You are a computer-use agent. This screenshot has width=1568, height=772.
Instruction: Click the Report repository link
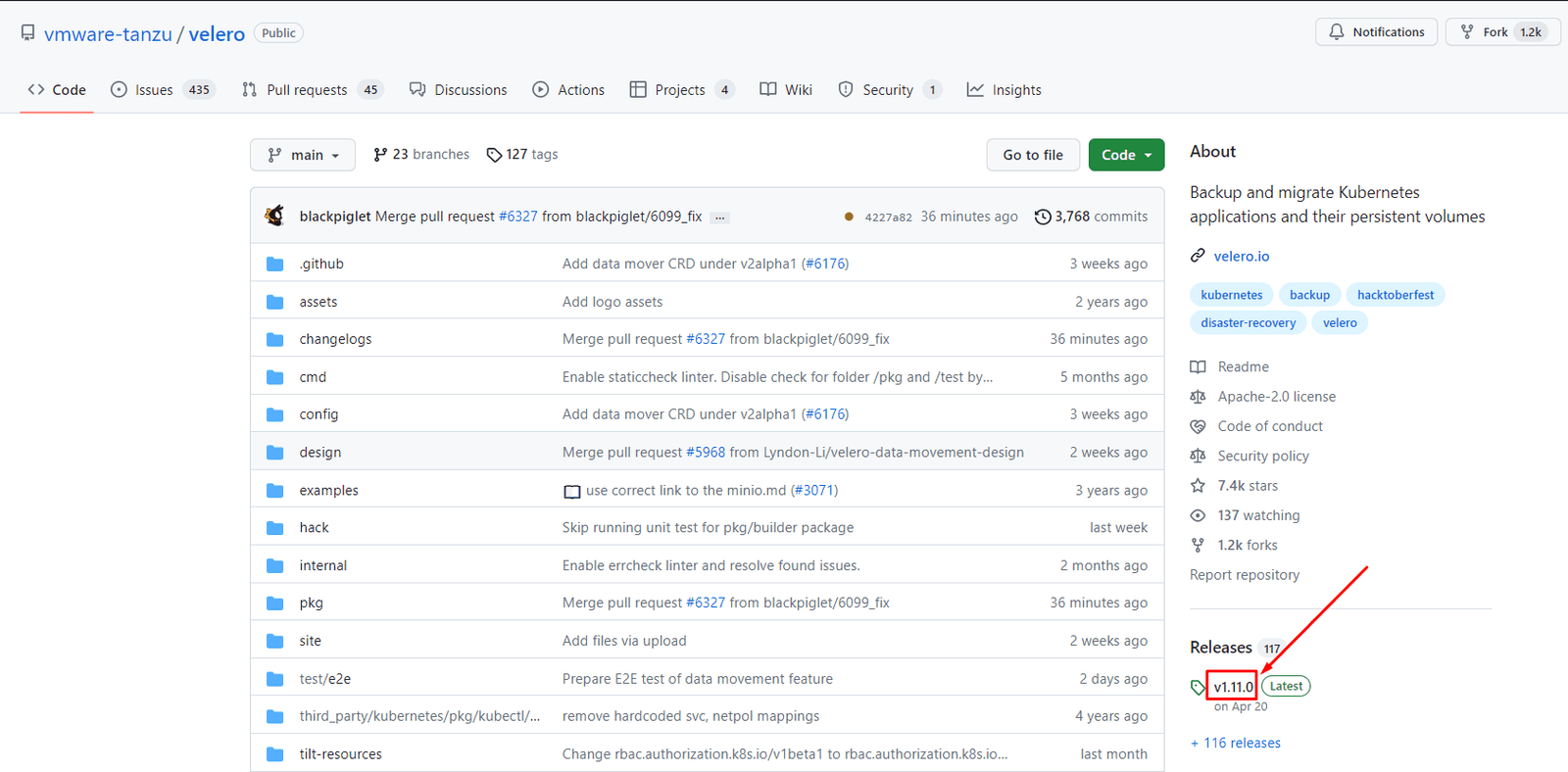pos(1245,575)
